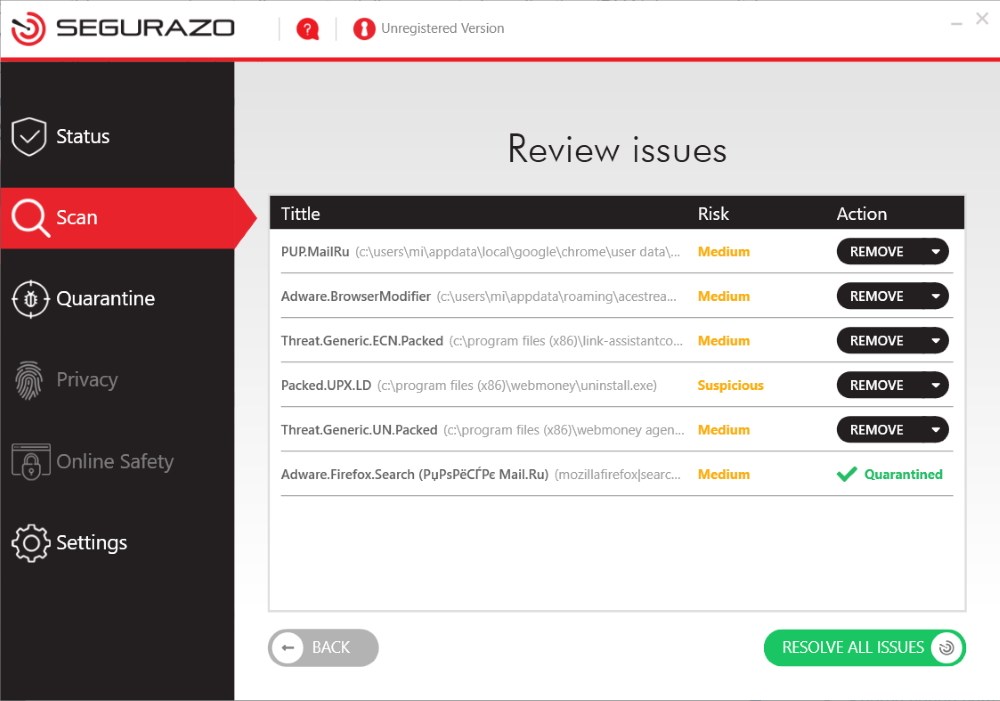Select the Packed.UPX.LD issue title
This screenshot has height=701, width=1000.
(x=326, y=385)
